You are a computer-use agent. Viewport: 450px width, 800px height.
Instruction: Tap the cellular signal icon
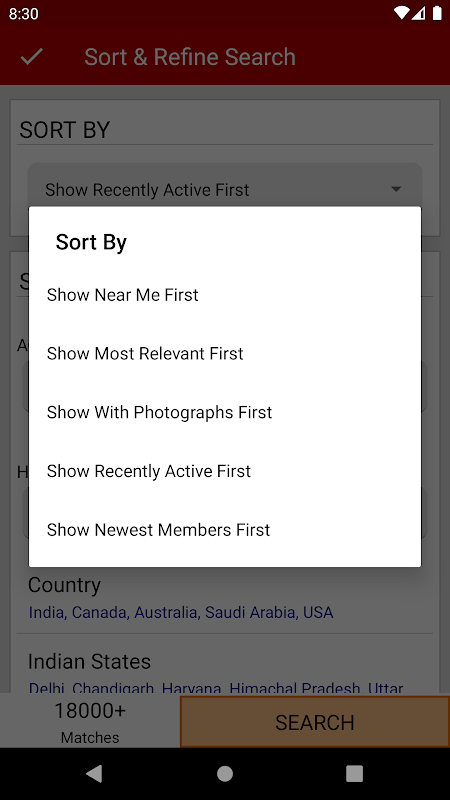[x=418, y=13]
